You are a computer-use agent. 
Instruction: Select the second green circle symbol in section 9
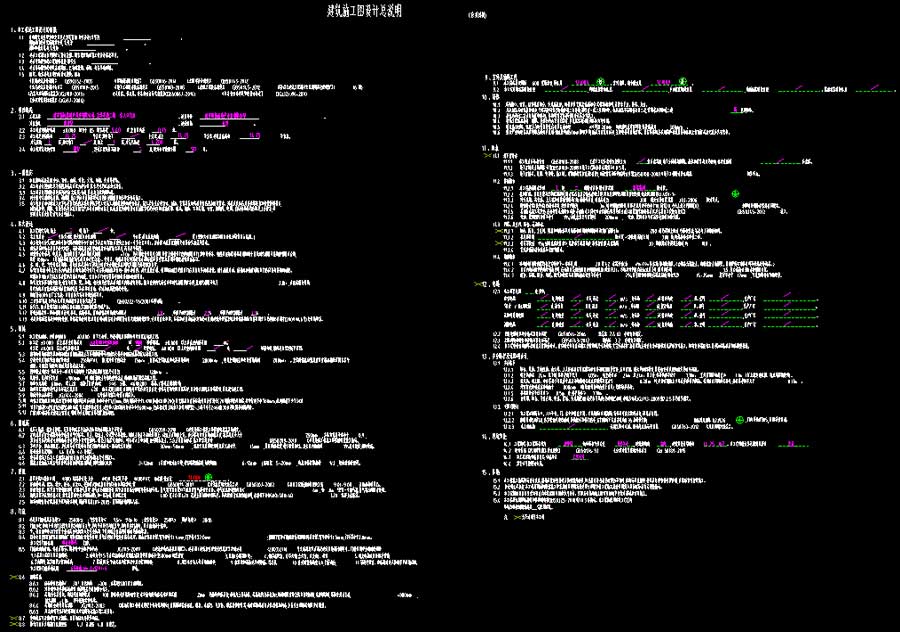[x=682, y=82]
